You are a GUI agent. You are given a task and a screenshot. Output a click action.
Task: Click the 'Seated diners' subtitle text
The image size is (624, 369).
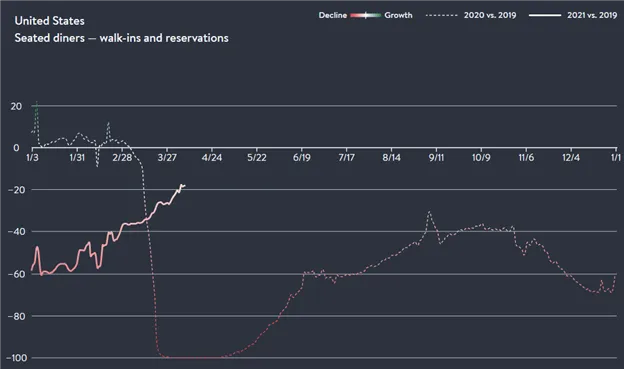[x=49, y=38]
